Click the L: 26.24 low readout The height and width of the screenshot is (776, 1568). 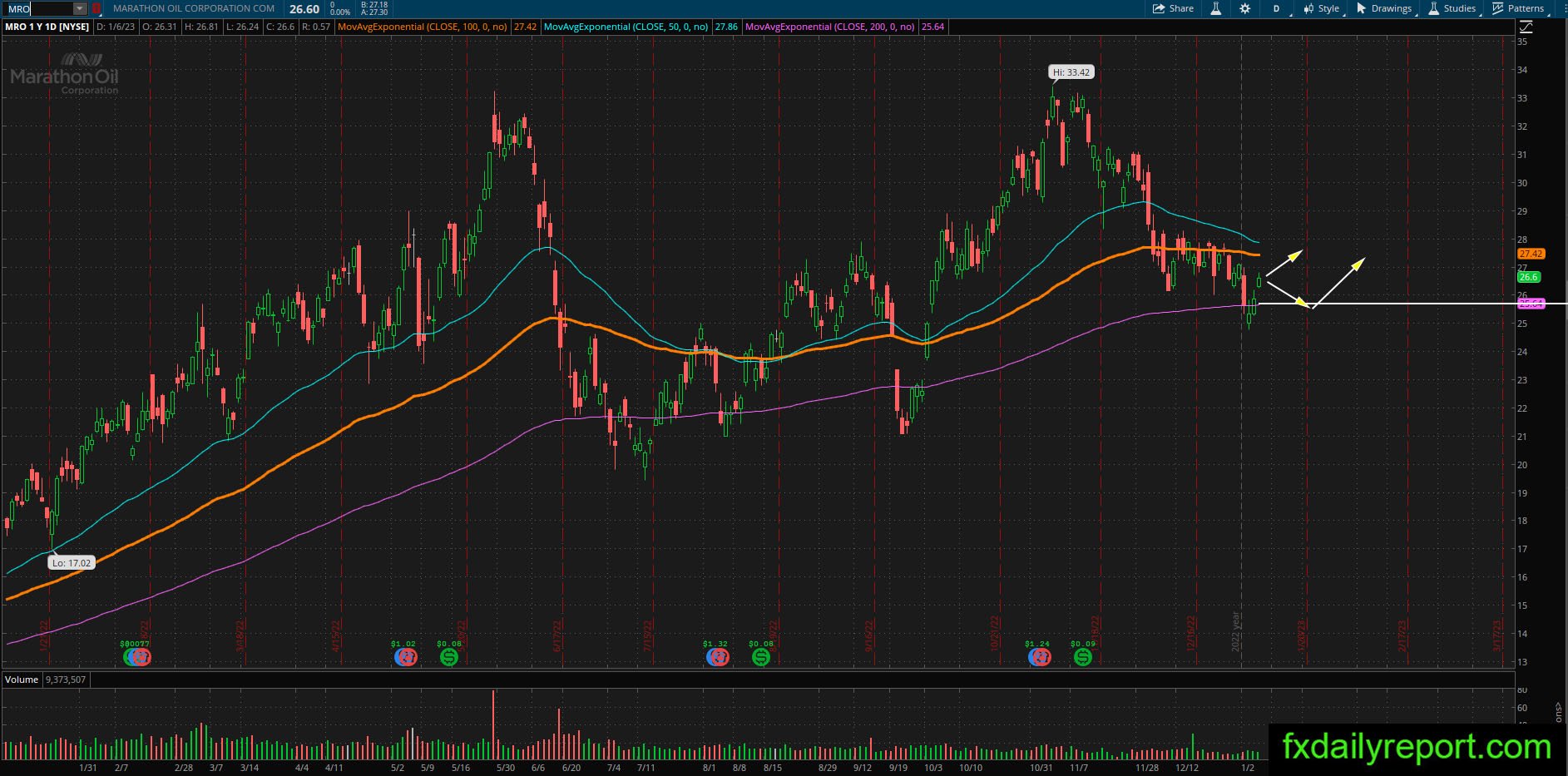pos(242,27)
